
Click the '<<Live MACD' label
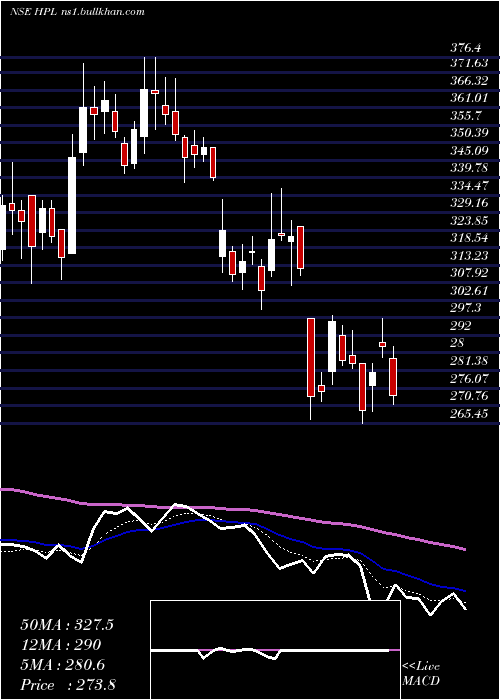pyautogui.click(x=421, y=673)
